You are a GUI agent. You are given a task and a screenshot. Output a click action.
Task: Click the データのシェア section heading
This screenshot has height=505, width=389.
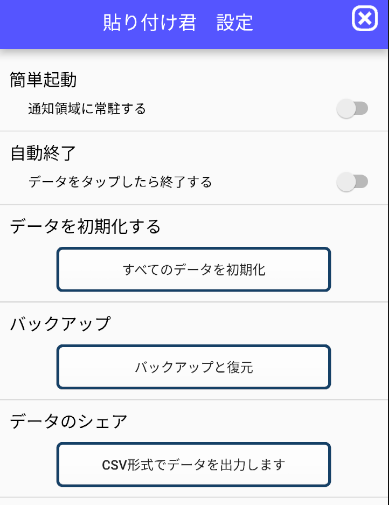[x=69, y=422]
